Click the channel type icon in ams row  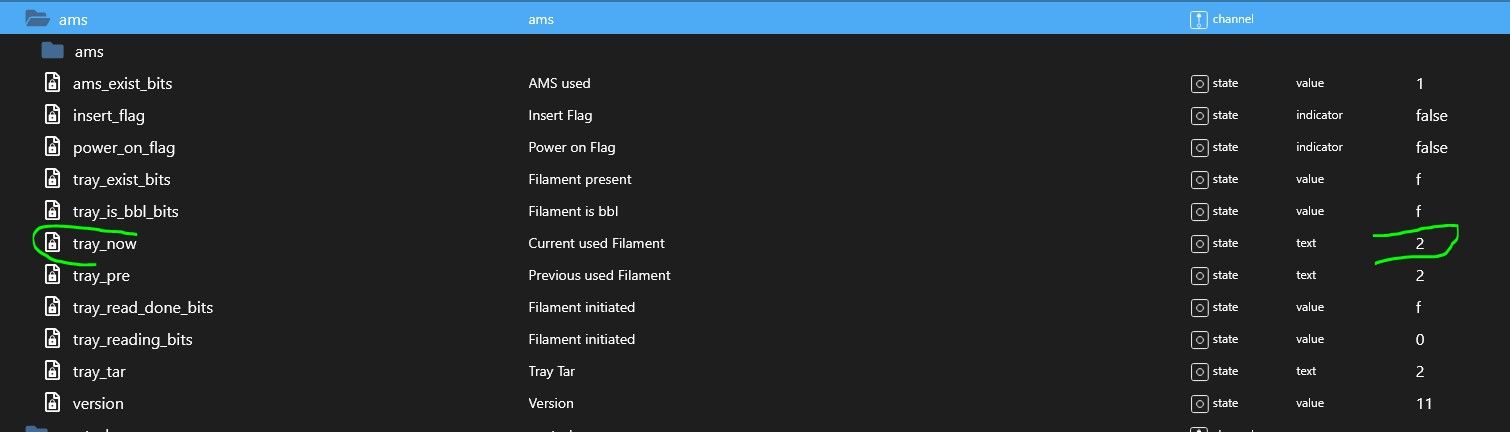[1199, 18]
